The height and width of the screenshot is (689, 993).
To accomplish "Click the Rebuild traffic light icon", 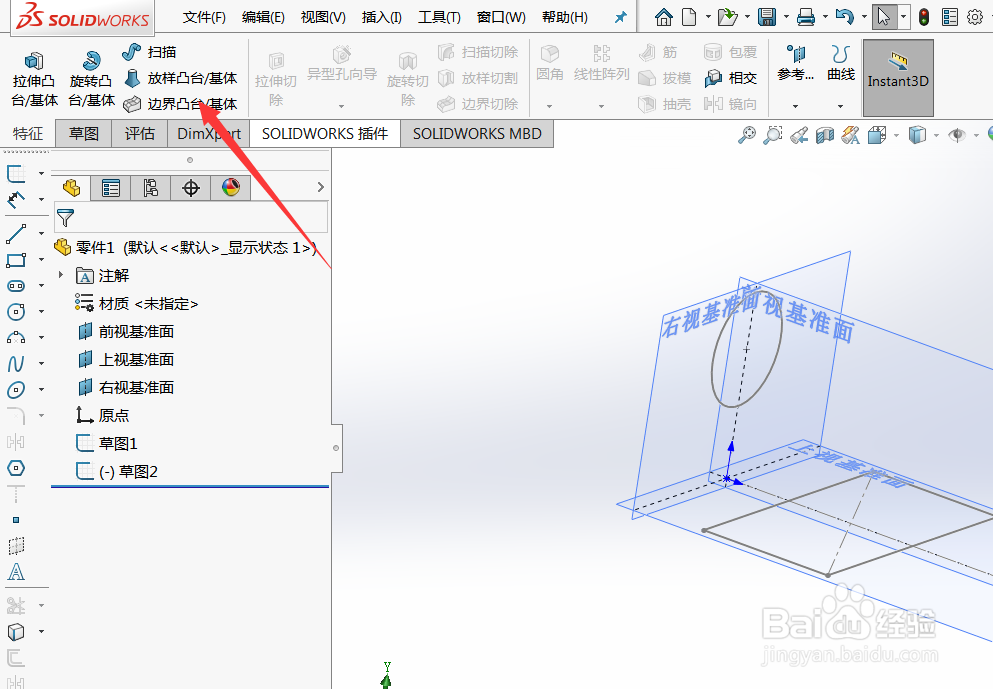I will point(924,17).
